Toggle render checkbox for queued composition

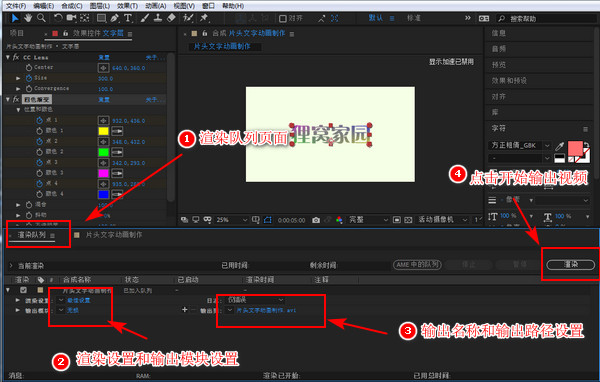(23, 290)
